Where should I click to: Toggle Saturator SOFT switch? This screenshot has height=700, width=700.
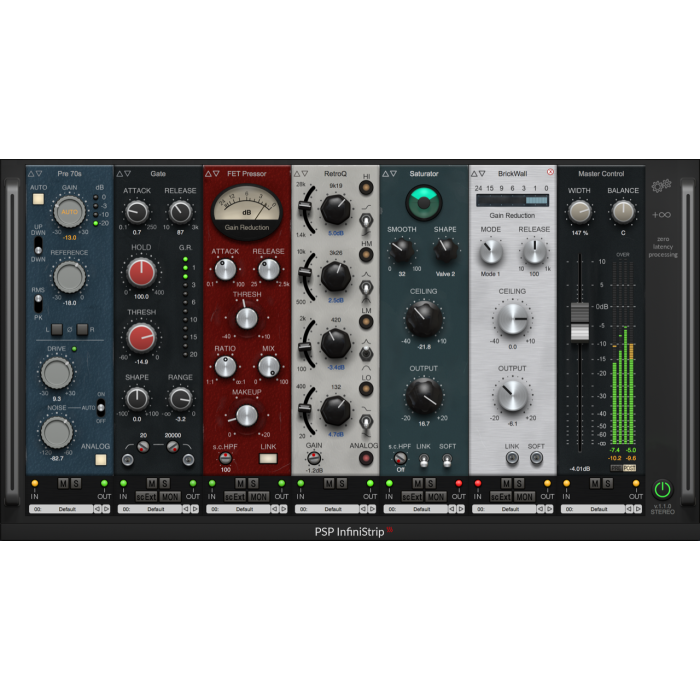coord(447,460)
